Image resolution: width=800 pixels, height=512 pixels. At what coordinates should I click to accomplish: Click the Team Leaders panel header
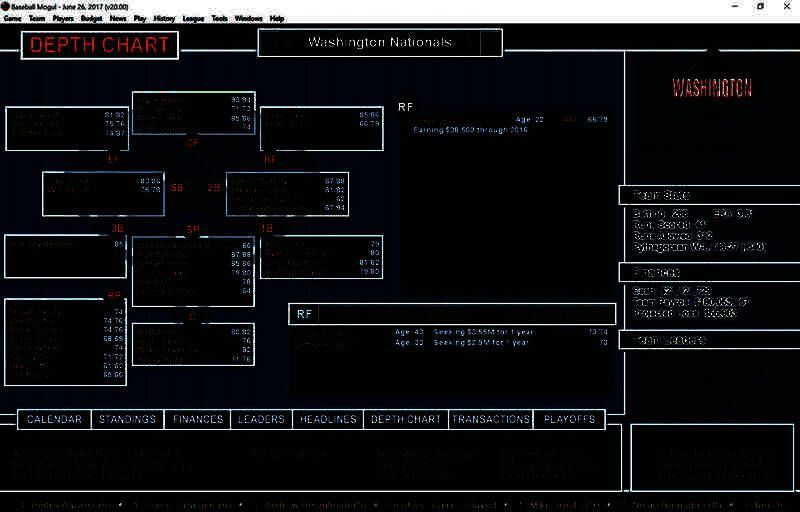click(x=709, y=340)
